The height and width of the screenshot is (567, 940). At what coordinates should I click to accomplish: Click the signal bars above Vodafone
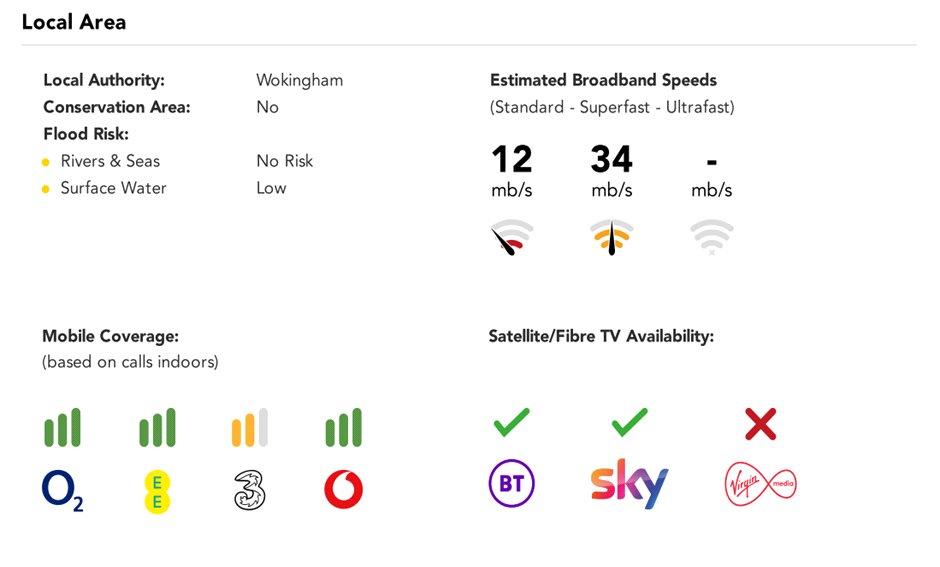[344, 427]
